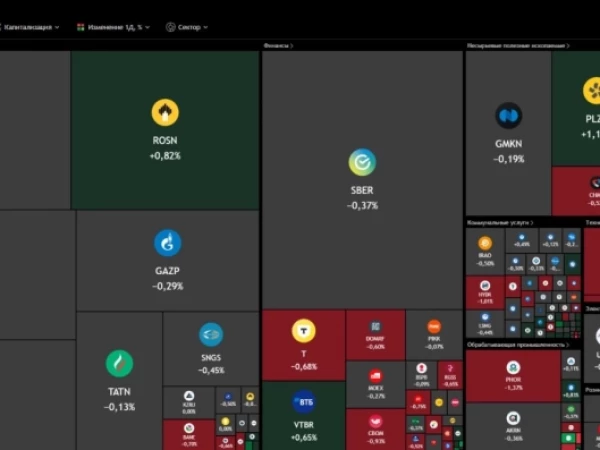Click the yellow T bank logo
This screenshot has width=600, height=450.
(x=304, y=331)
